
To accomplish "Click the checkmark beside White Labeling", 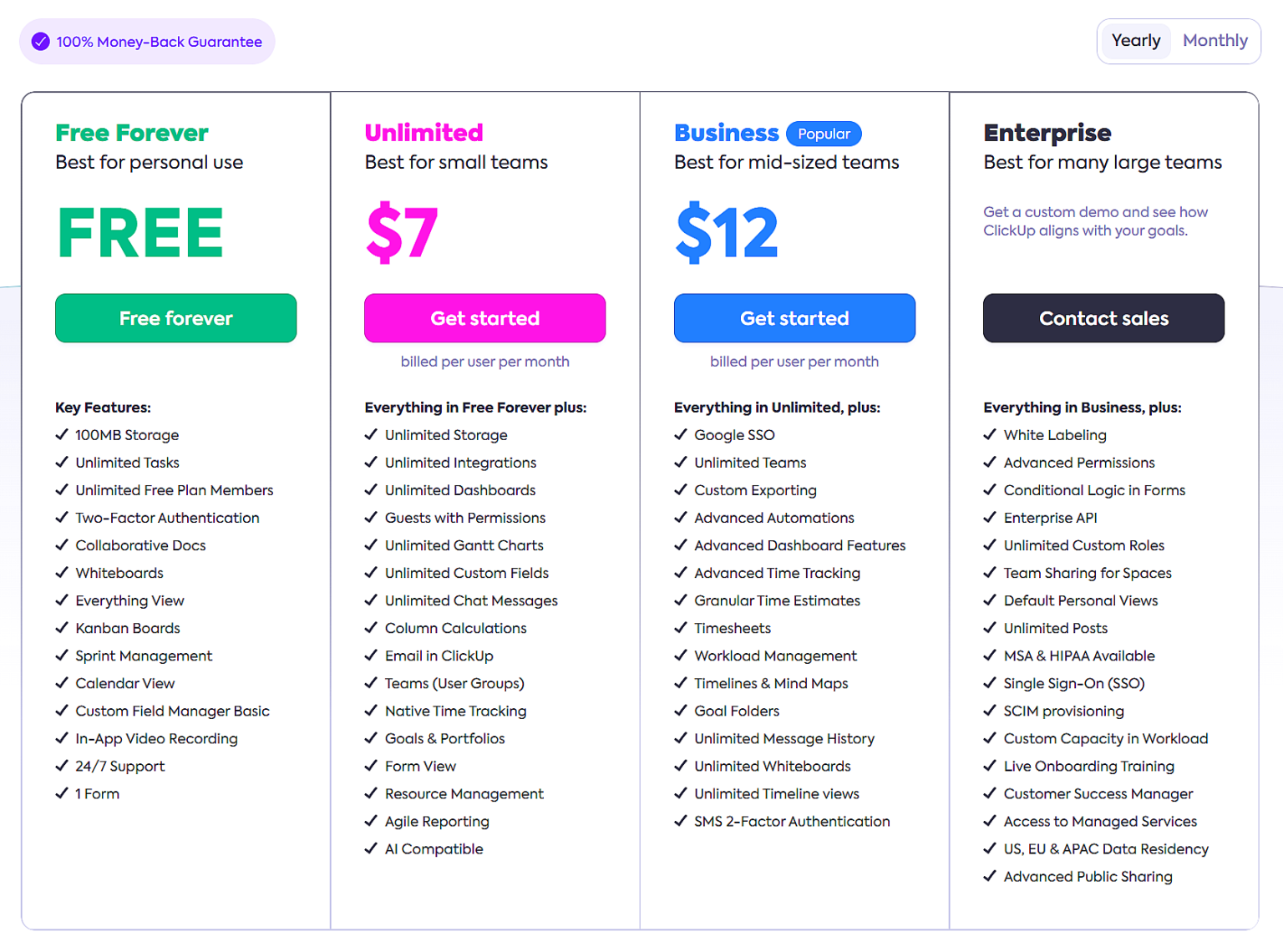I will tap(990, 434).
